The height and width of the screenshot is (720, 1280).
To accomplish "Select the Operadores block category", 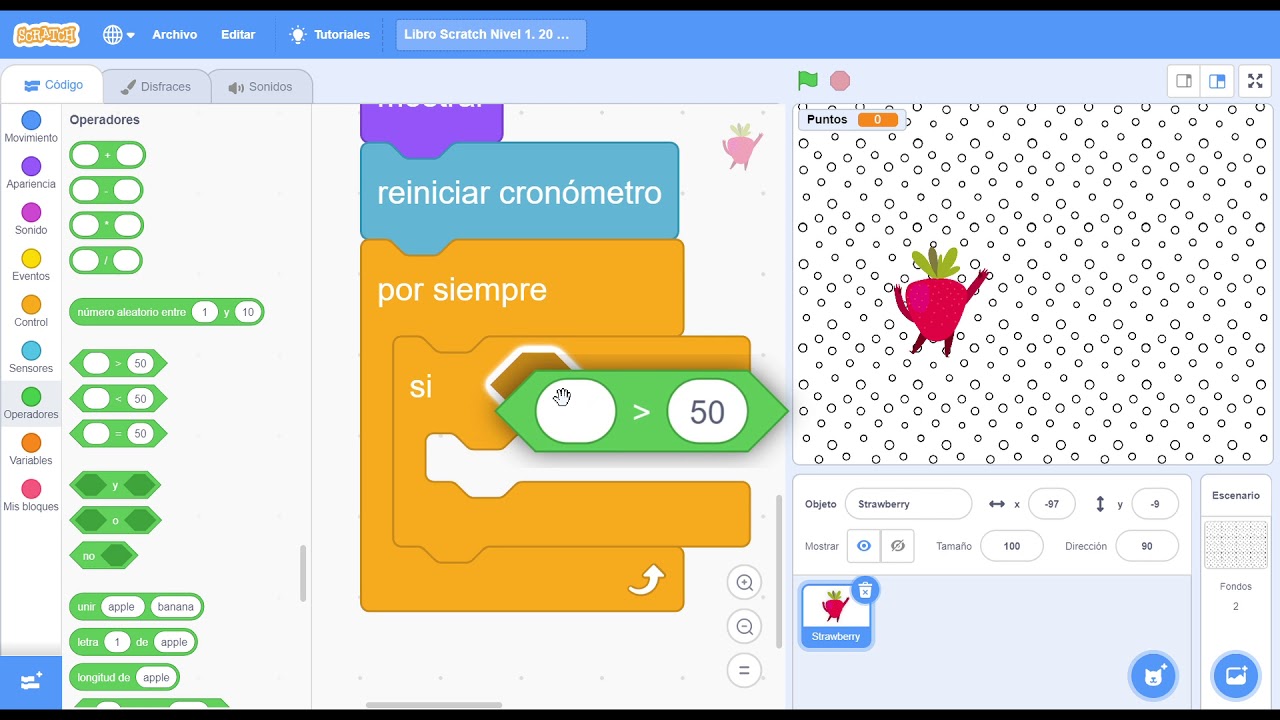I will click(31, 403).
